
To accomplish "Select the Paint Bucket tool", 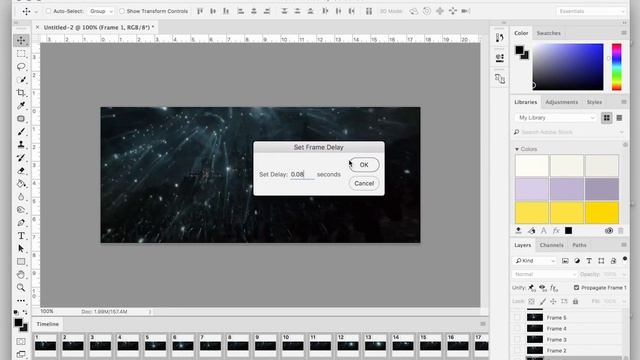I will (x=21, y=184).
